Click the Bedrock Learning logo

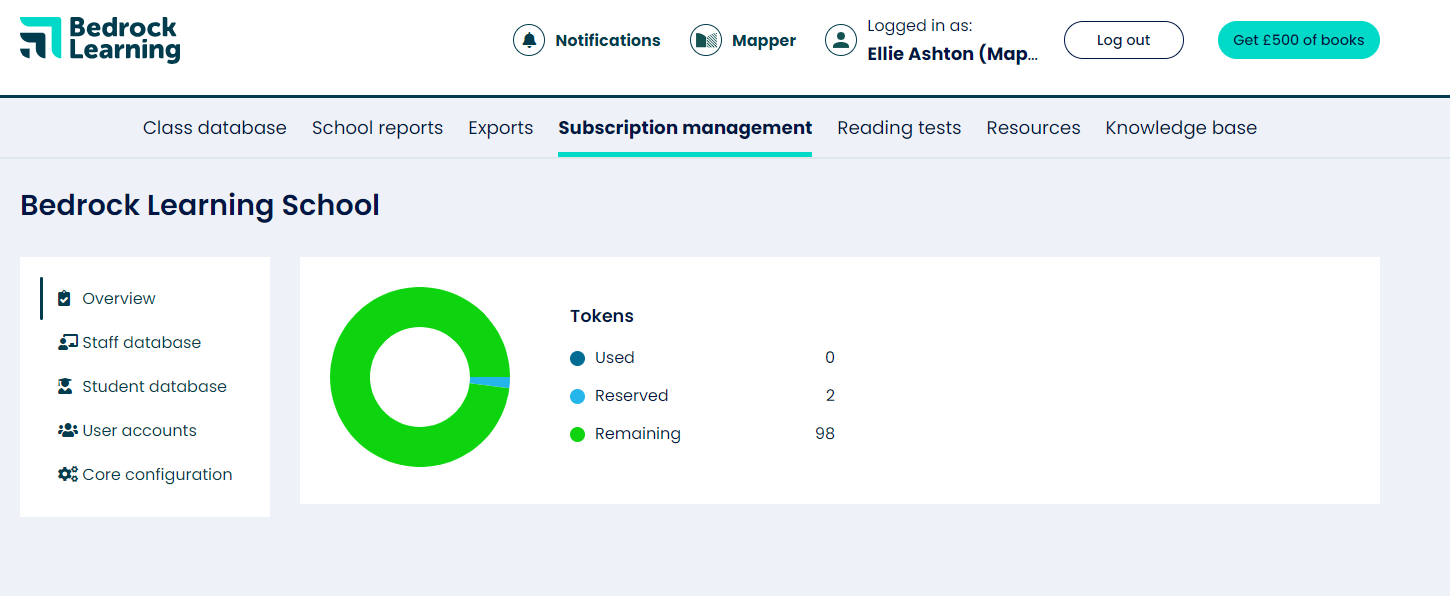(x=99, y=40)
